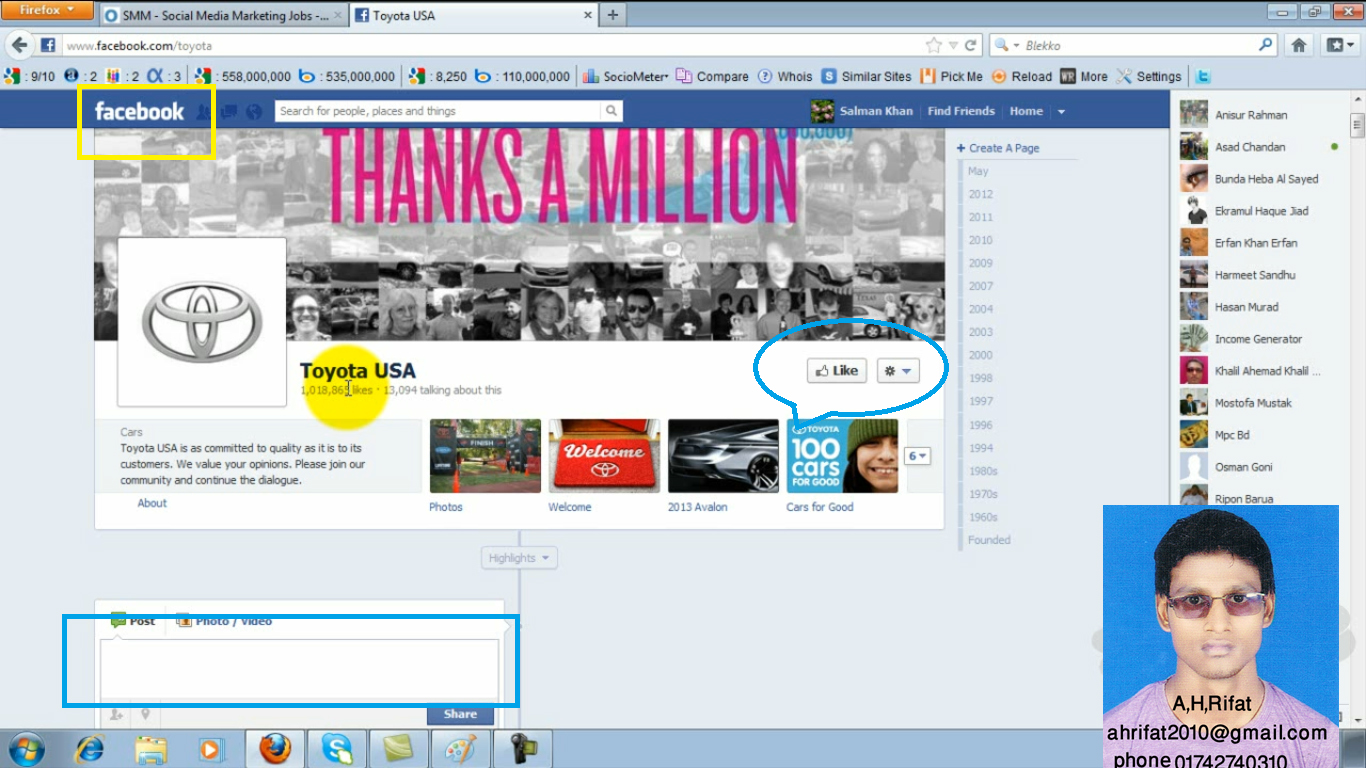Open the 2013 Avalon thumbnail
Viewport: 1366px width, 768px height.
click(723, 456)
